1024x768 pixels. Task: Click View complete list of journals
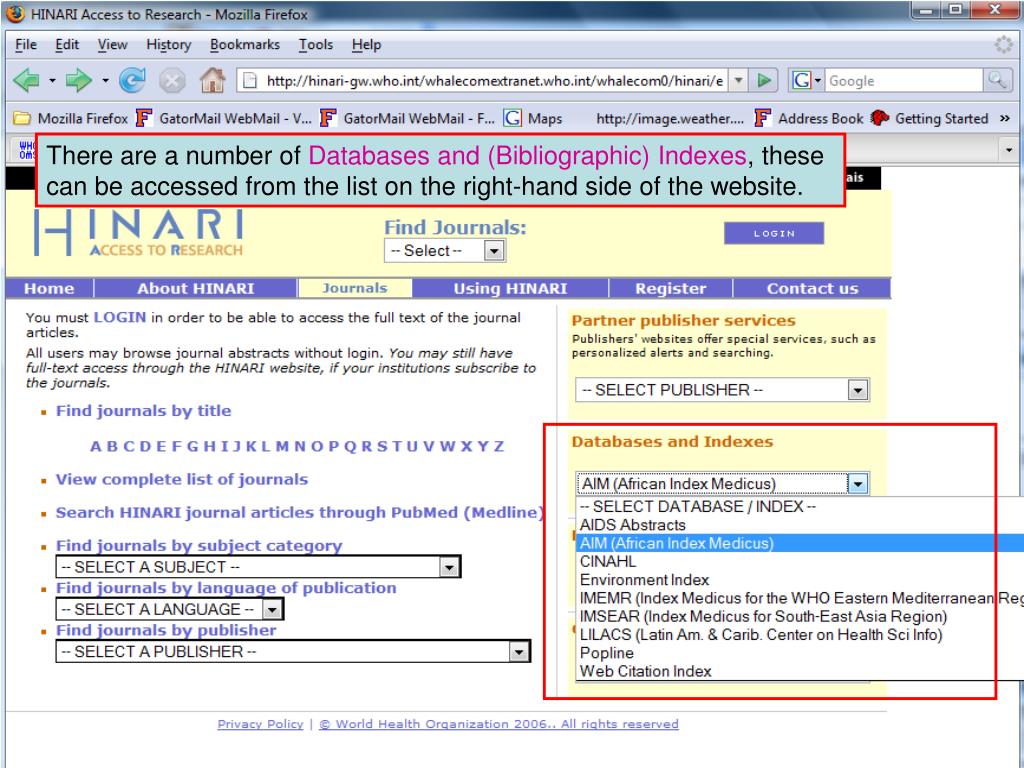(x=182, y=479)
